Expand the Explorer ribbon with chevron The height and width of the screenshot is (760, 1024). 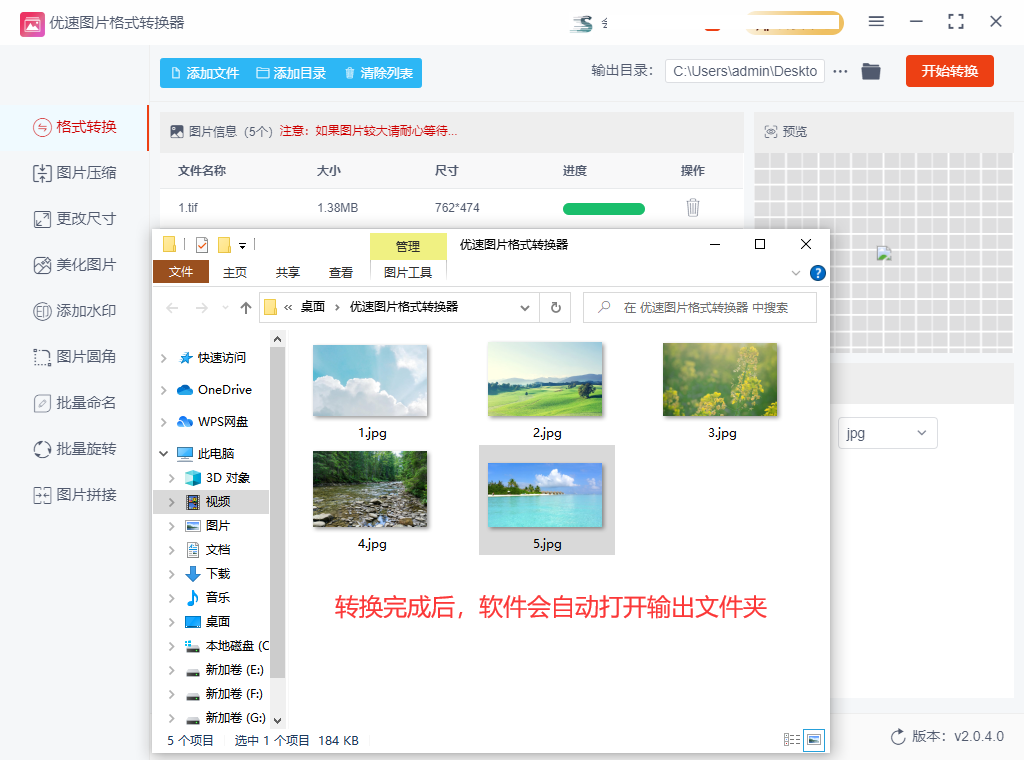795,273
